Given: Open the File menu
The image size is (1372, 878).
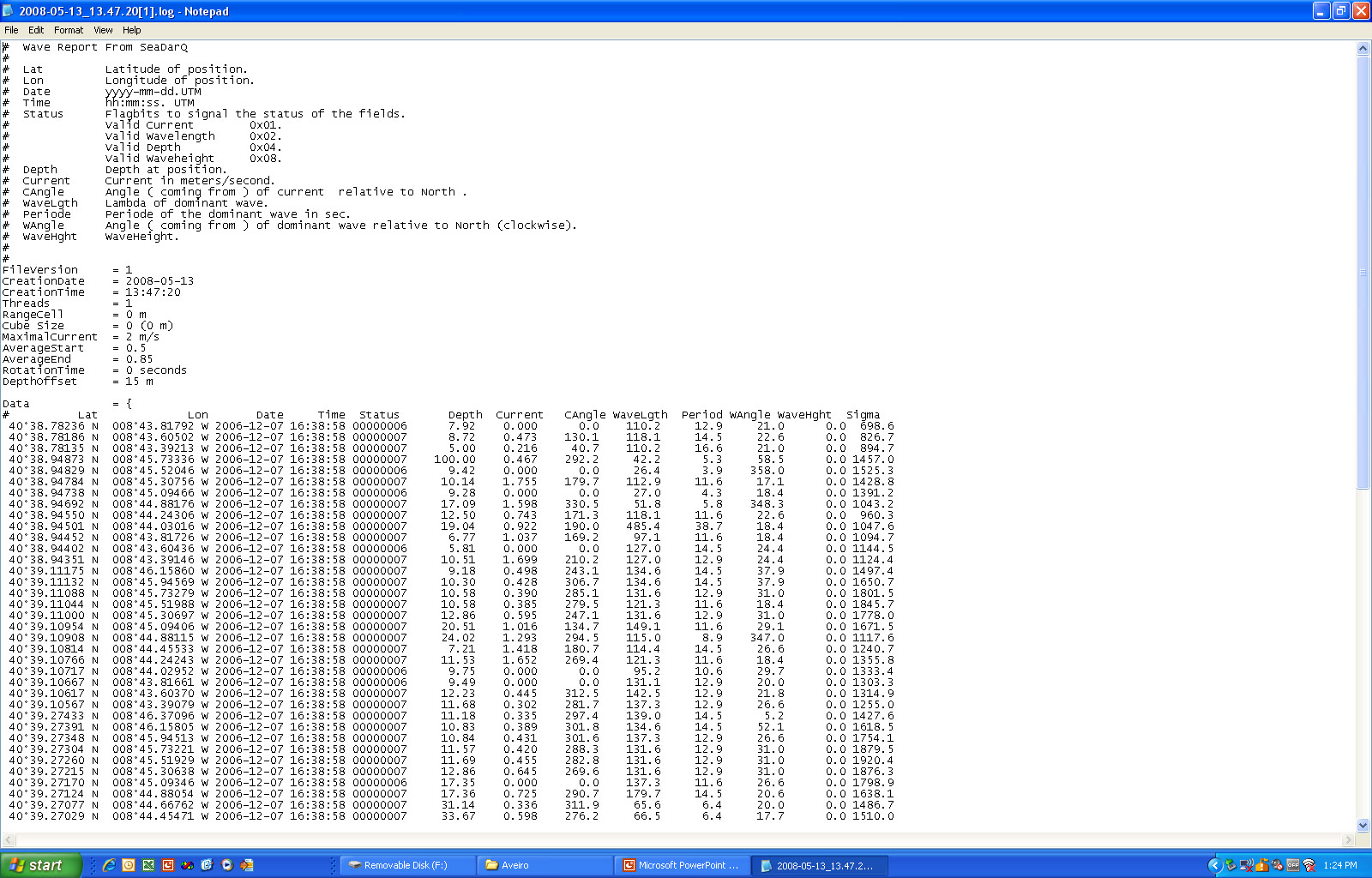Looking at the screenshot, I should click(11, 30).
